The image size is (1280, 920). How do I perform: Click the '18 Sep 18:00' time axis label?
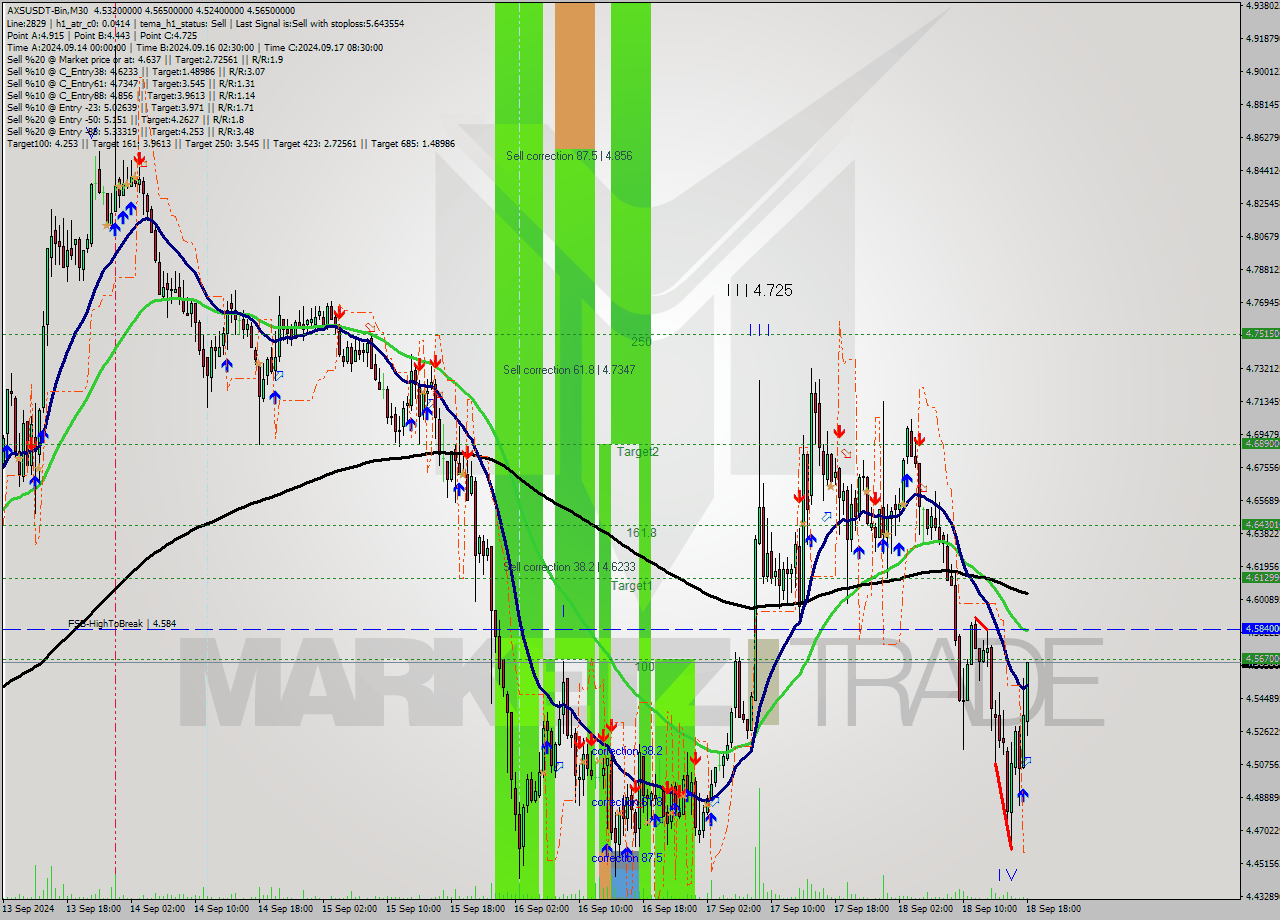click(x=1053, y=910)
